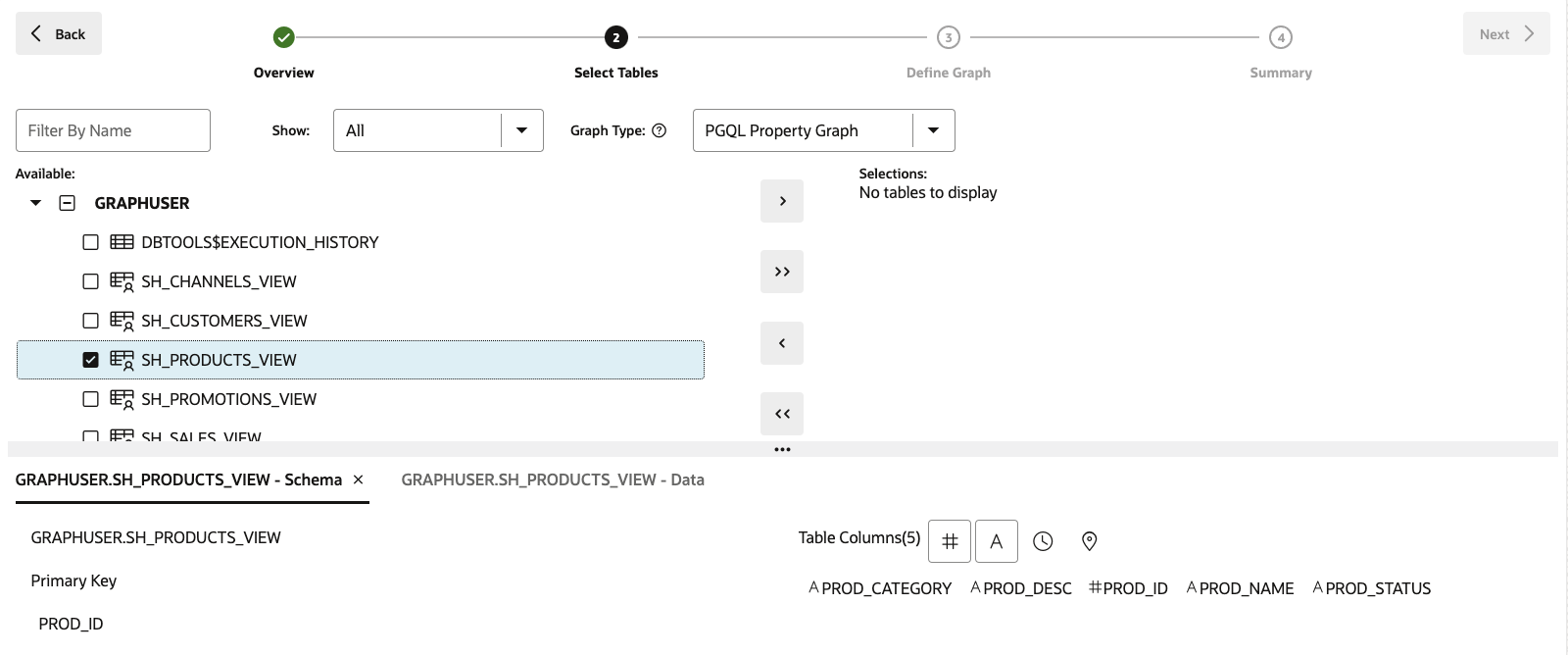Check the SH_CHANNELS_VIEW checkbox
This screenshot has height=655, width=1568.
pos(91,281)
